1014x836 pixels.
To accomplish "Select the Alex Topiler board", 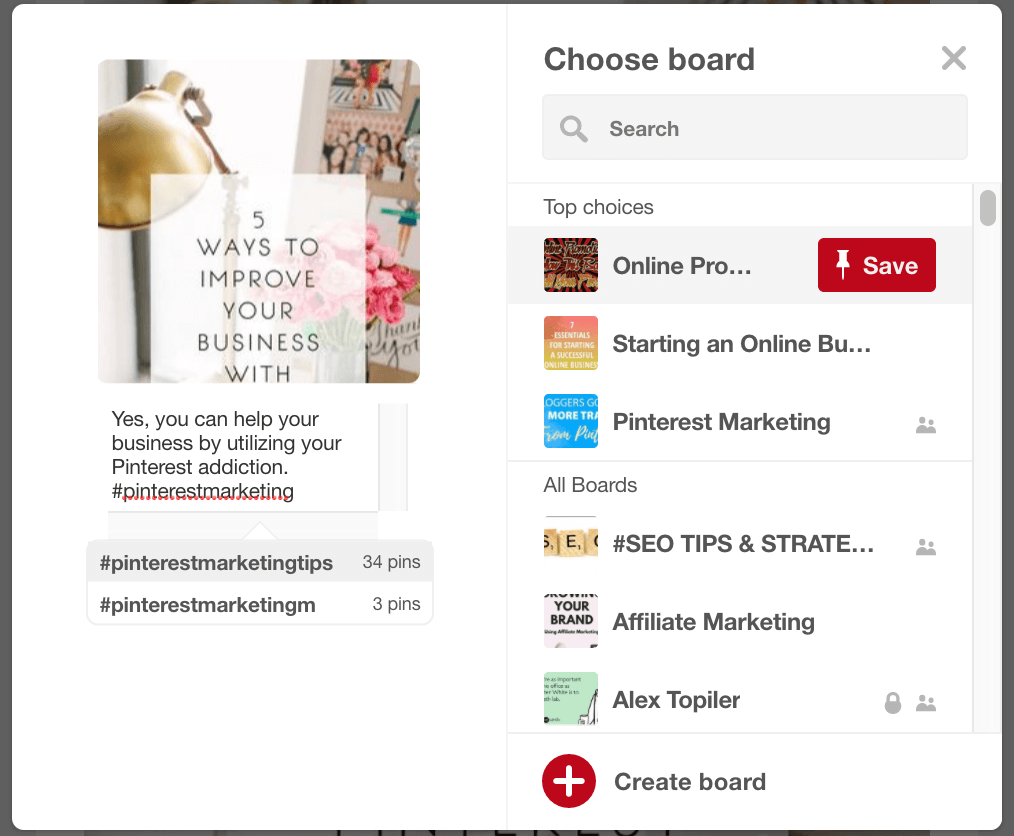I will (676, 700).
